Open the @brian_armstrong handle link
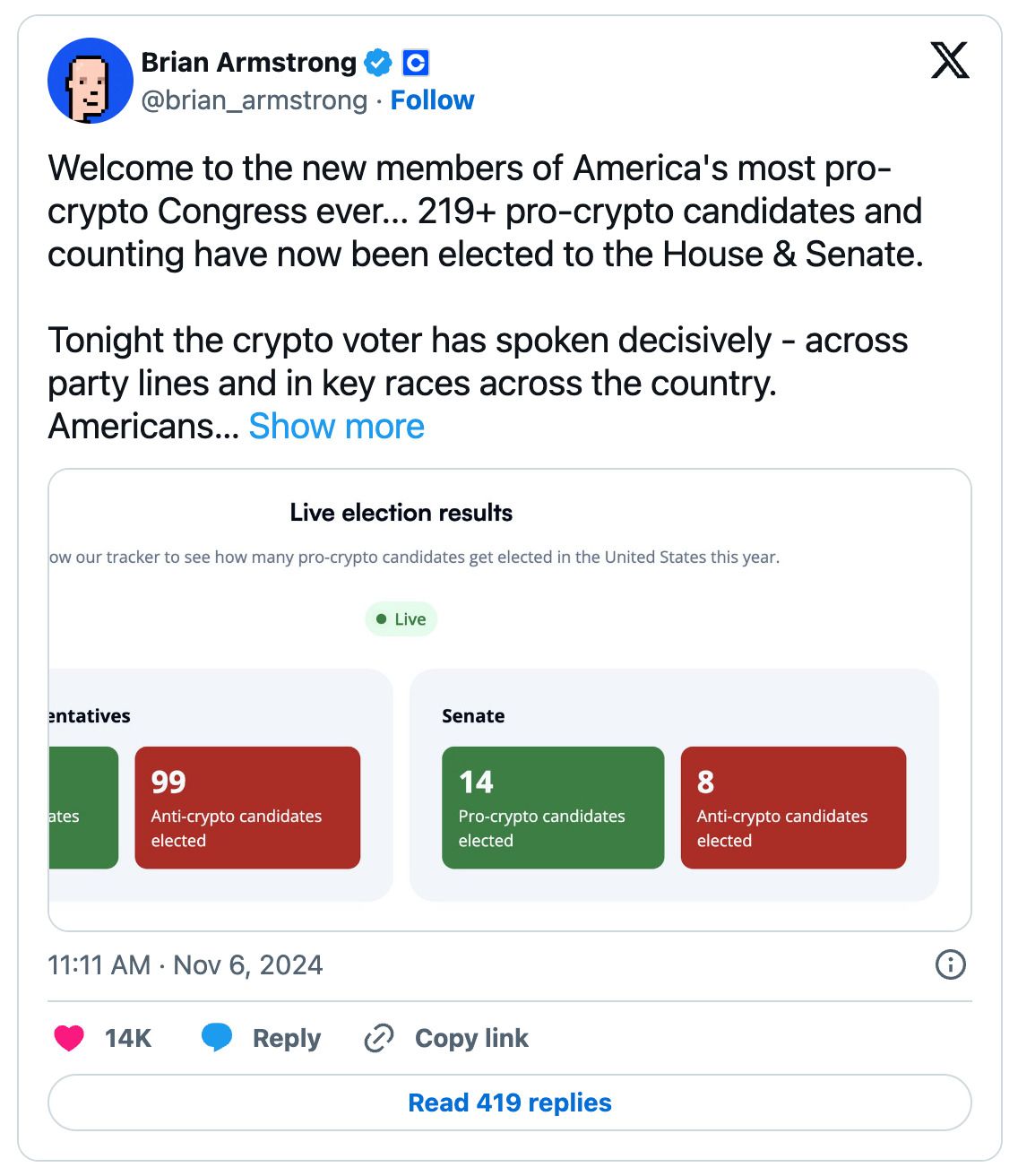Screen dimensions: 1018x1176 [254, 100]
